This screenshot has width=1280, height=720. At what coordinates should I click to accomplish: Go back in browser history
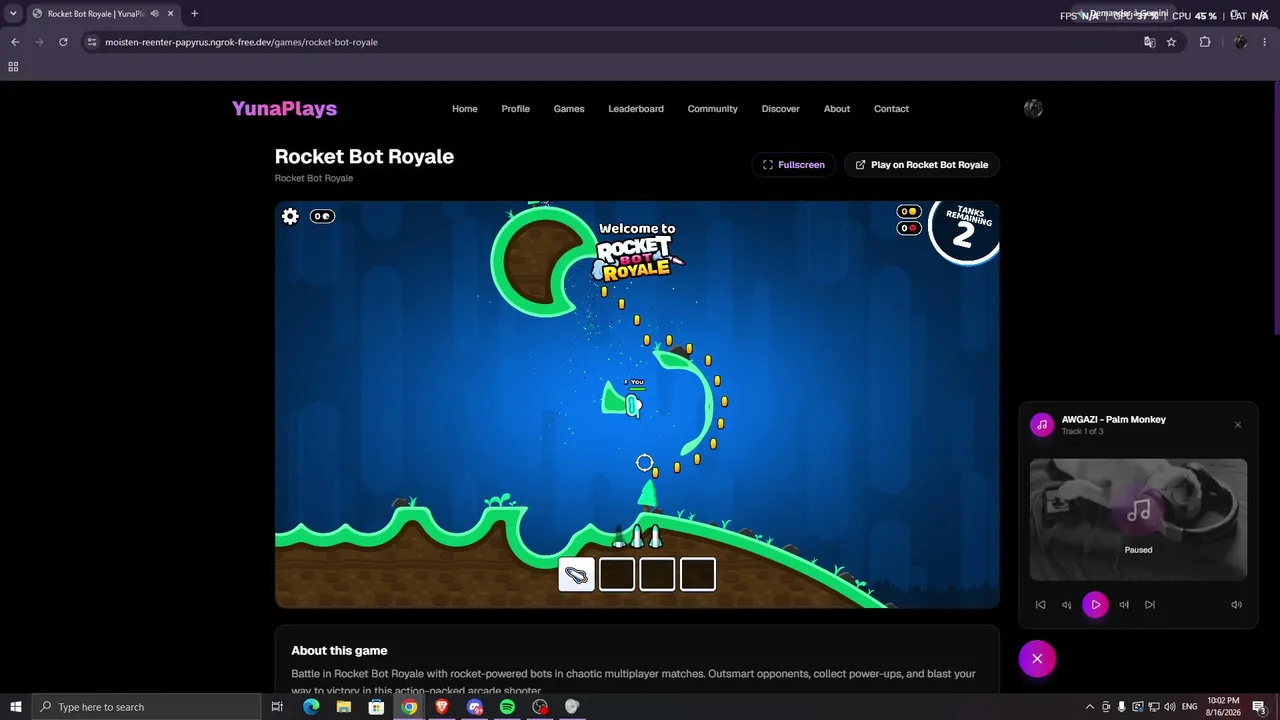pyautogui.click(x=15, y=42)
